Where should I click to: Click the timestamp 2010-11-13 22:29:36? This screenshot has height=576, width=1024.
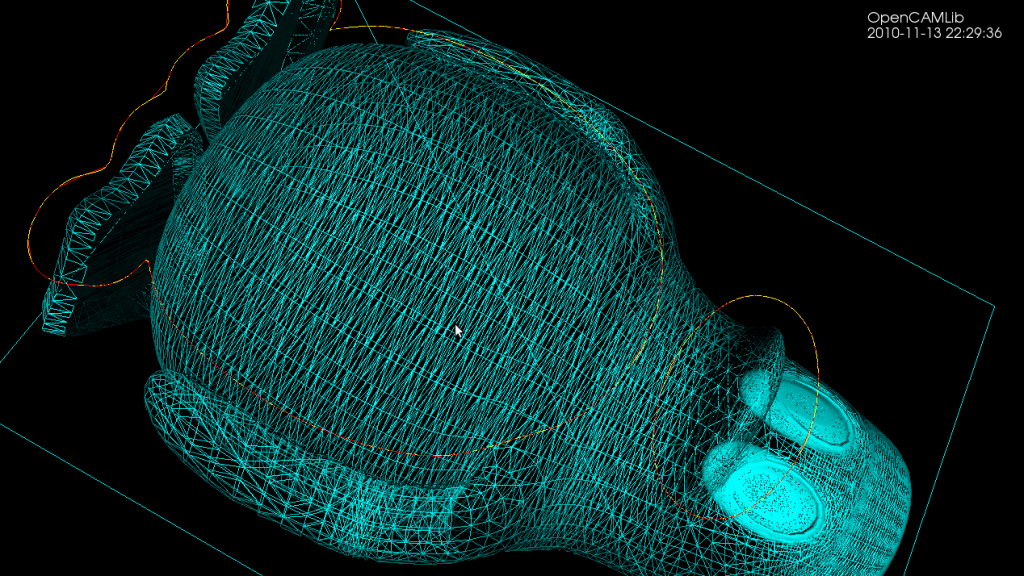tap(934, 33)
